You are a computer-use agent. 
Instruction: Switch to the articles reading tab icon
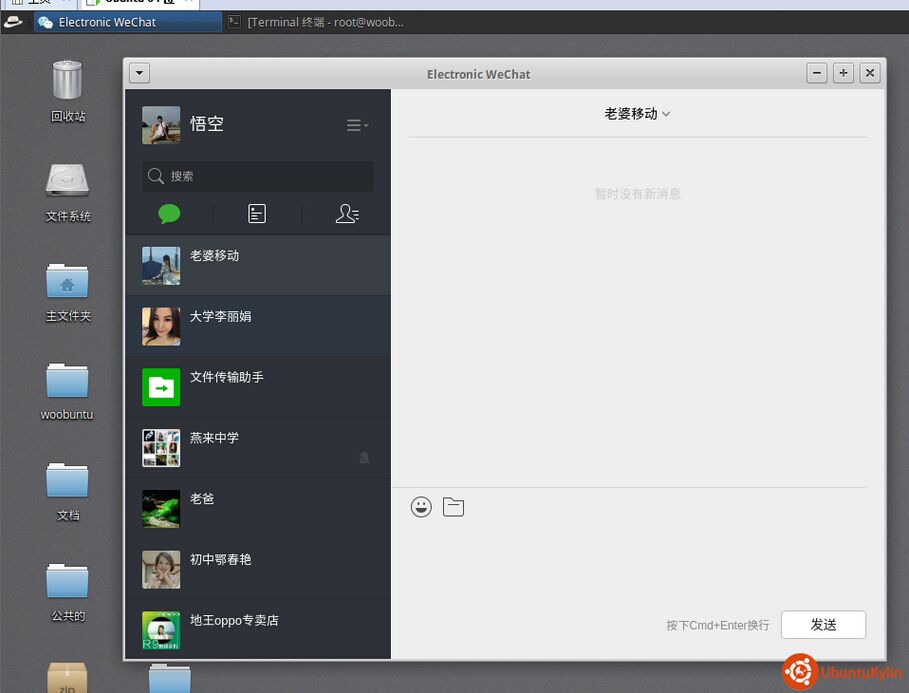pos(257,214)
